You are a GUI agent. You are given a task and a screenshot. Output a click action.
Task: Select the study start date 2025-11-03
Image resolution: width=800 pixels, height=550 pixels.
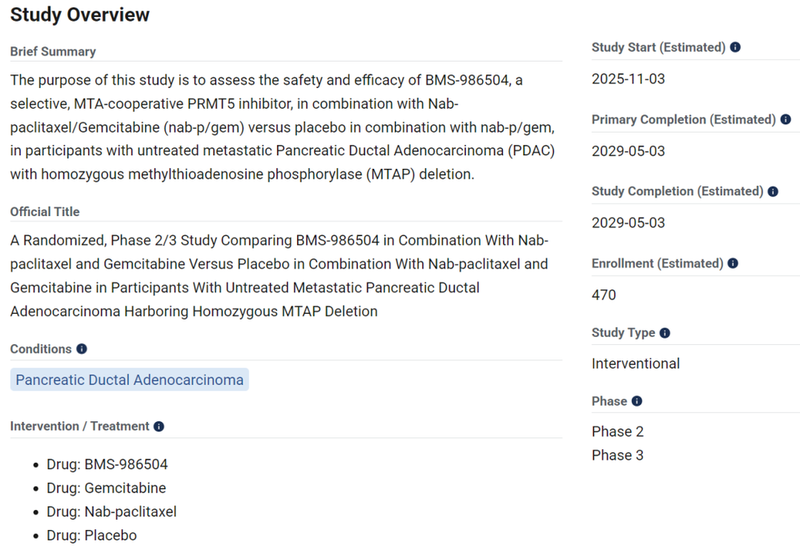(x=628, y=79)
